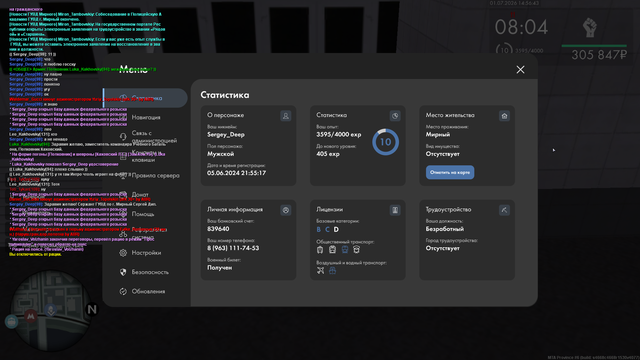The width and height of the screenshot is (640, 360).
Task: Click the blue round icon beside minimap
Action: click(x=11, y=322)
